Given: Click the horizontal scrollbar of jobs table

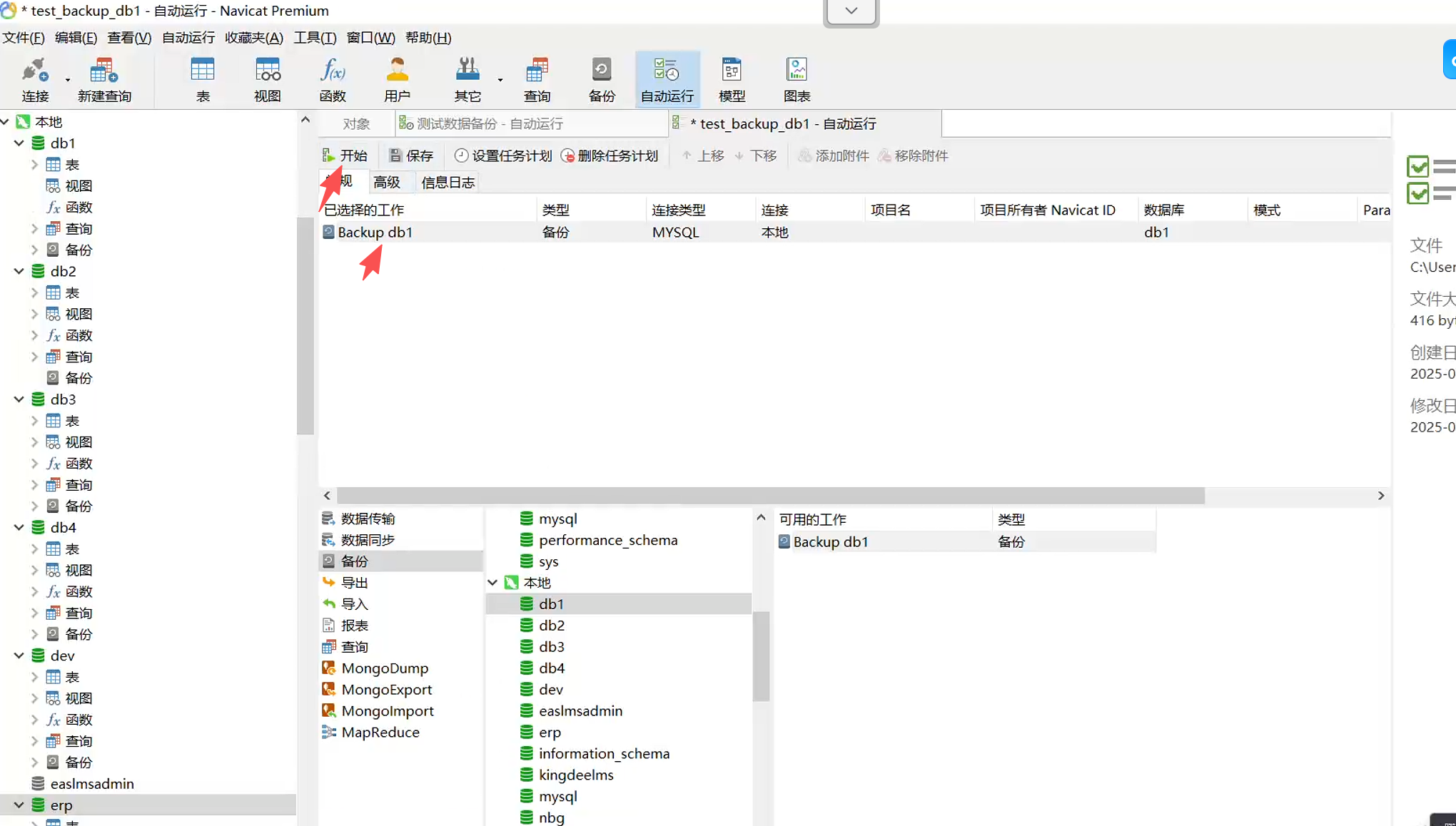Looking at the screenshot, I should pos(771,496).
